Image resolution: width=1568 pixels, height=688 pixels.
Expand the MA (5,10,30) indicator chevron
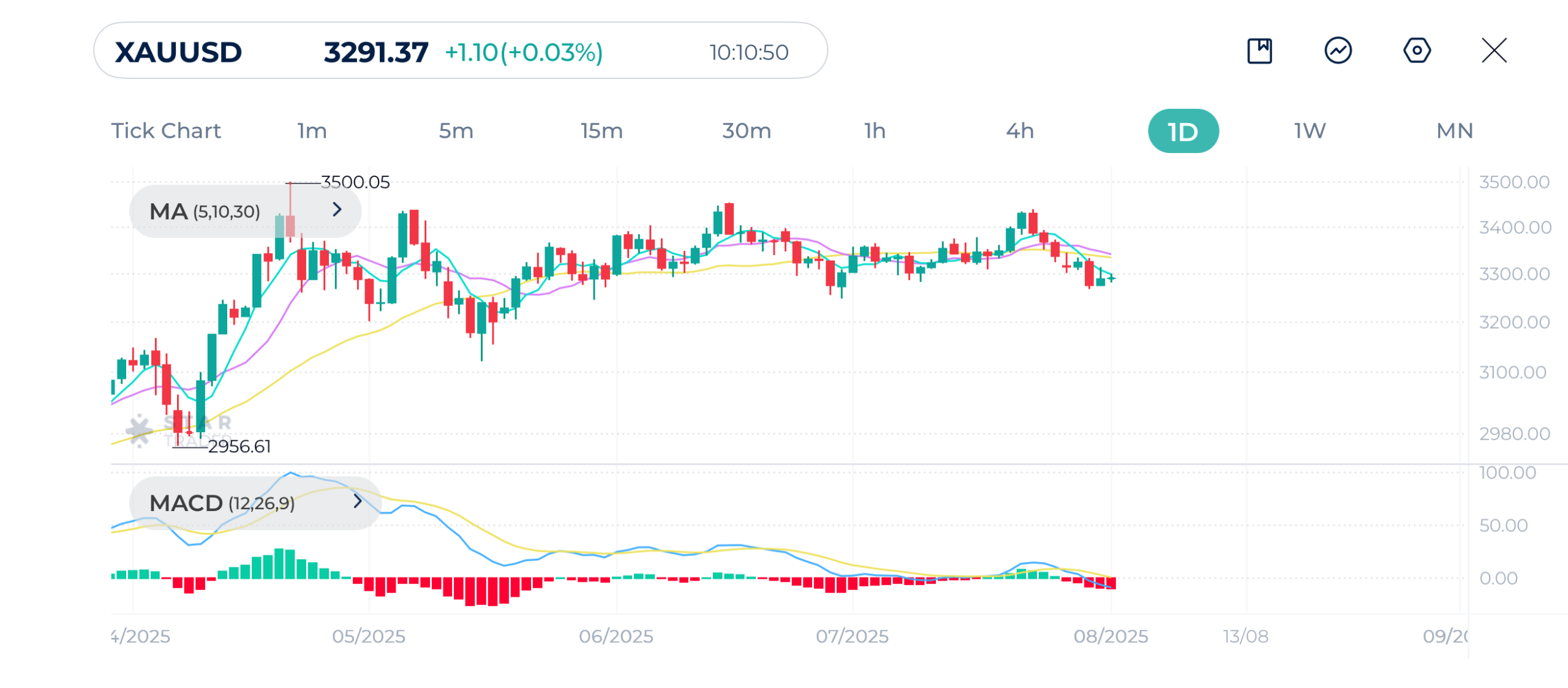click(337, 210)
